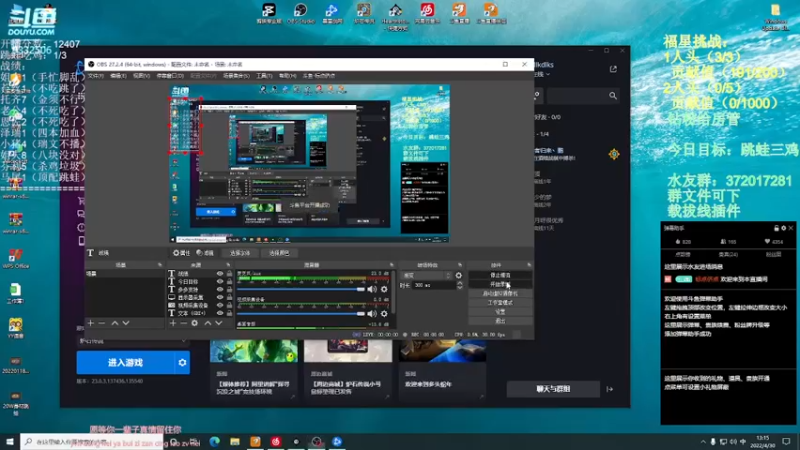800x450 pixels.
Task: Open filters icon in OBS source toolbar
Action: [205, 253]
